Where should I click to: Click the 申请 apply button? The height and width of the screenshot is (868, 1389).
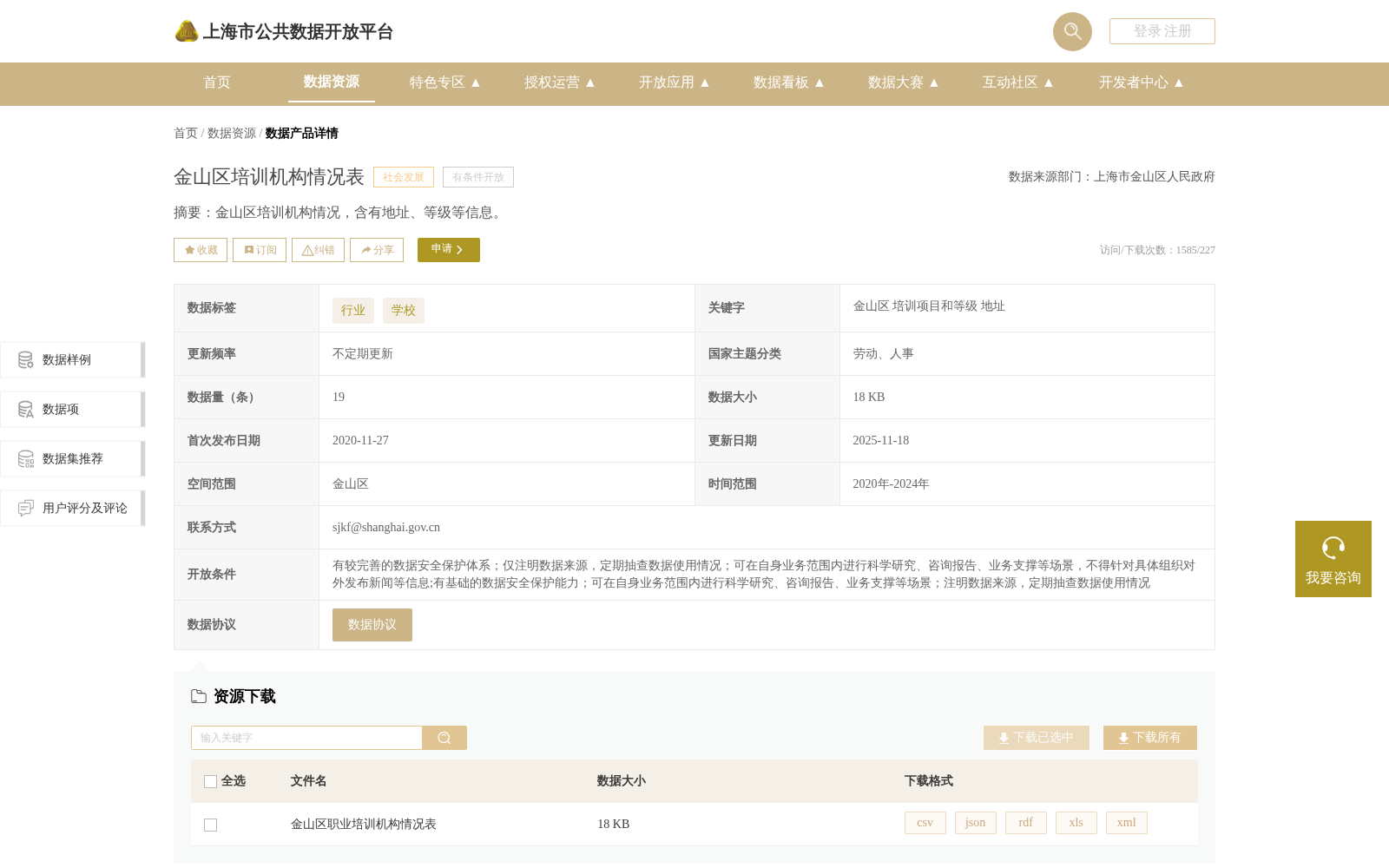(x=449, y=250)
